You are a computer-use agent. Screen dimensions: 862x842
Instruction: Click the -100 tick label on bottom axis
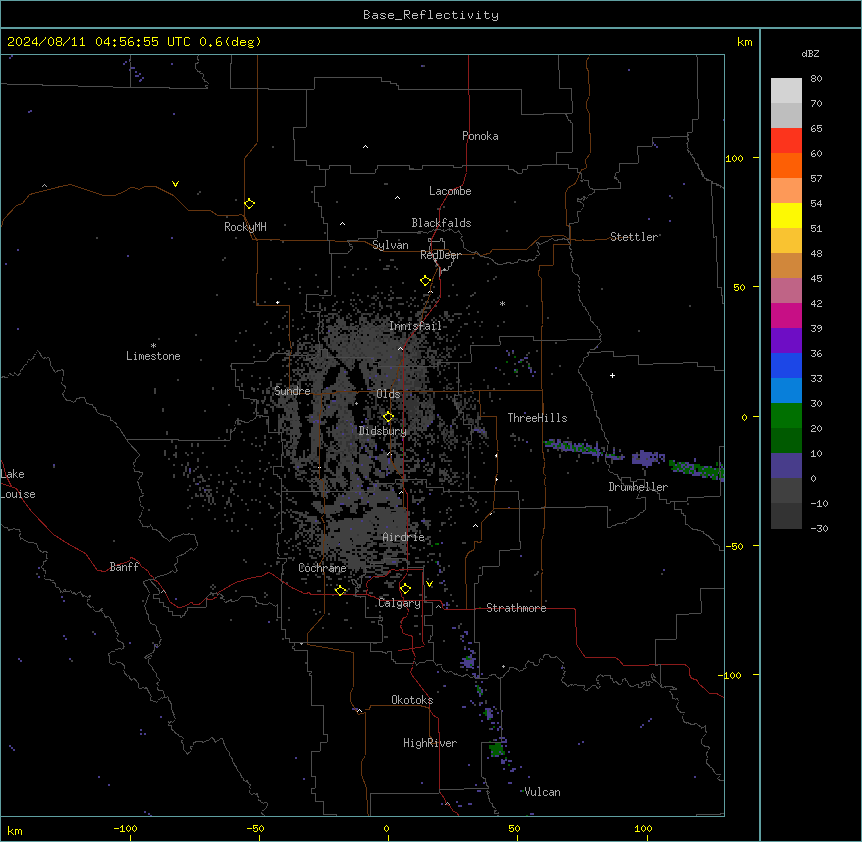click(x=125, y=828)
